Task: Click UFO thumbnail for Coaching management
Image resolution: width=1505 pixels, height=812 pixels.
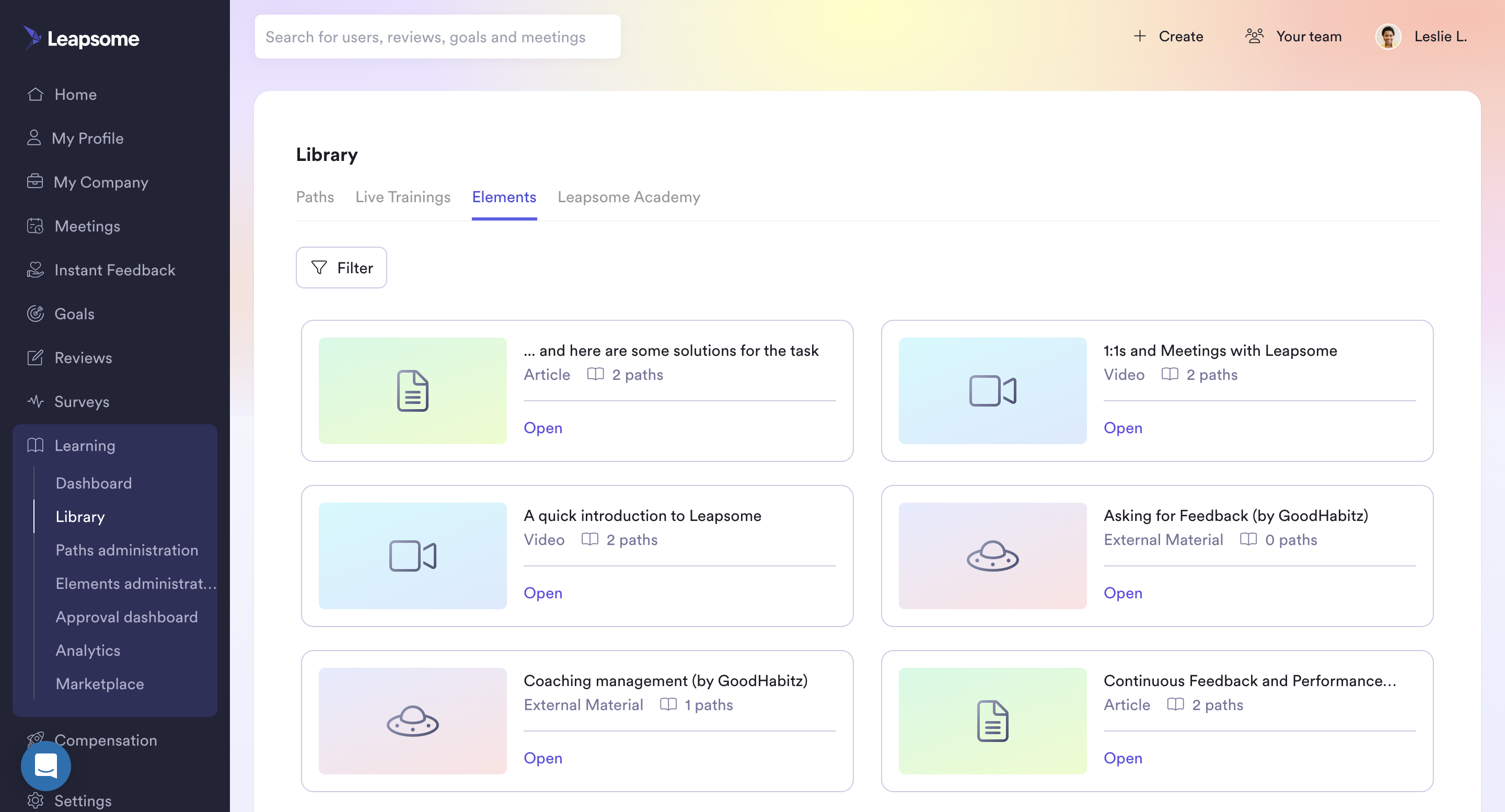Action: pyautogui.click(x=412, y=720)
